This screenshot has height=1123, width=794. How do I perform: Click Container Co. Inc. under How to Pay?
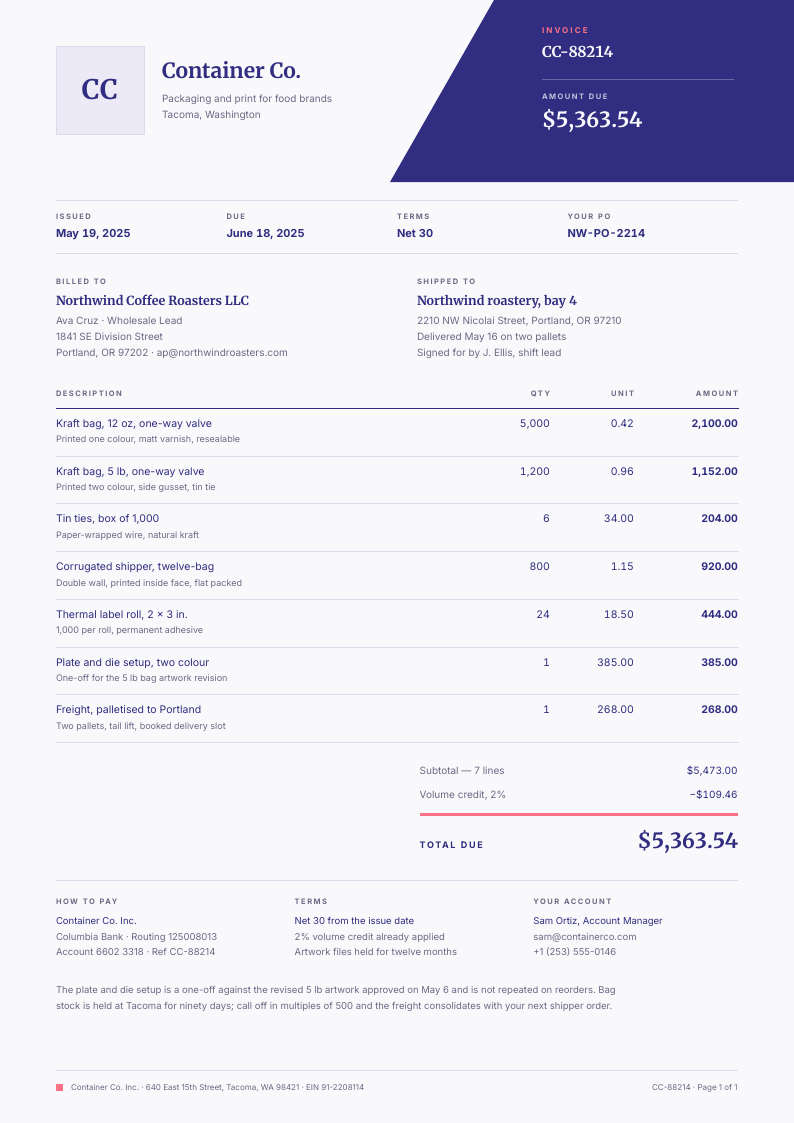coord(96,920)
